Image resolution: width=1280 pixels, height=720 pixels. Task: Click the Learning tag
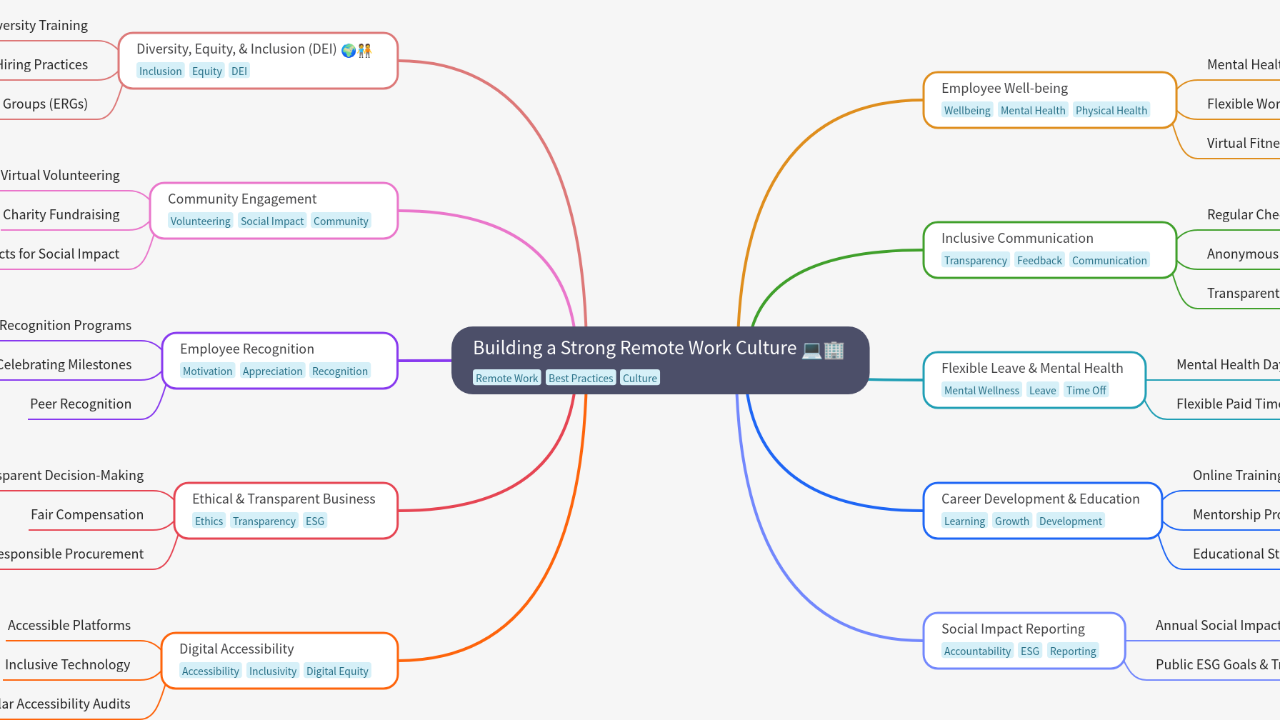(964, 521)
